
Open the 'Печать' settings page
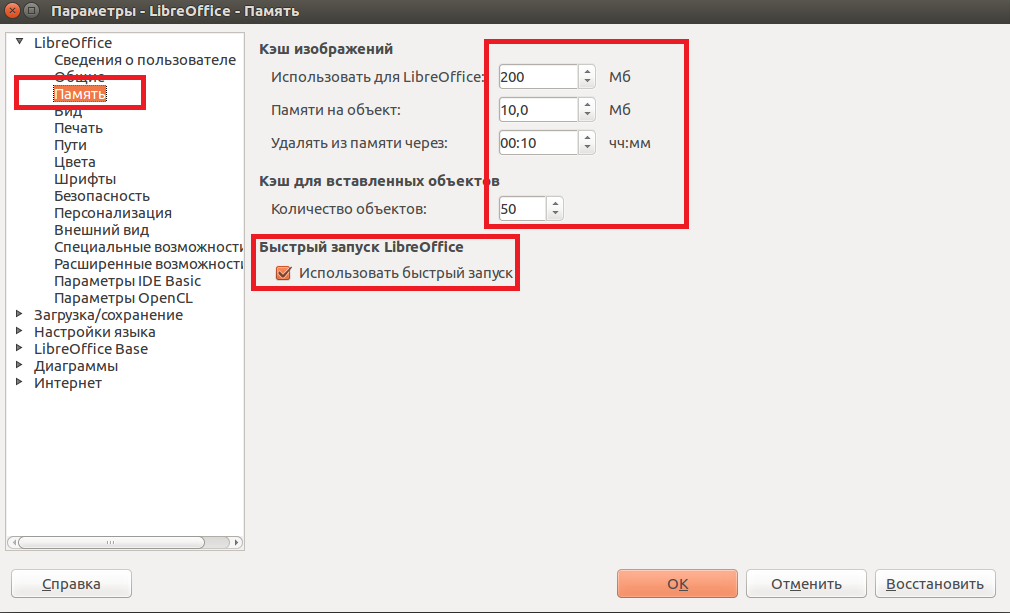(78, 128)
